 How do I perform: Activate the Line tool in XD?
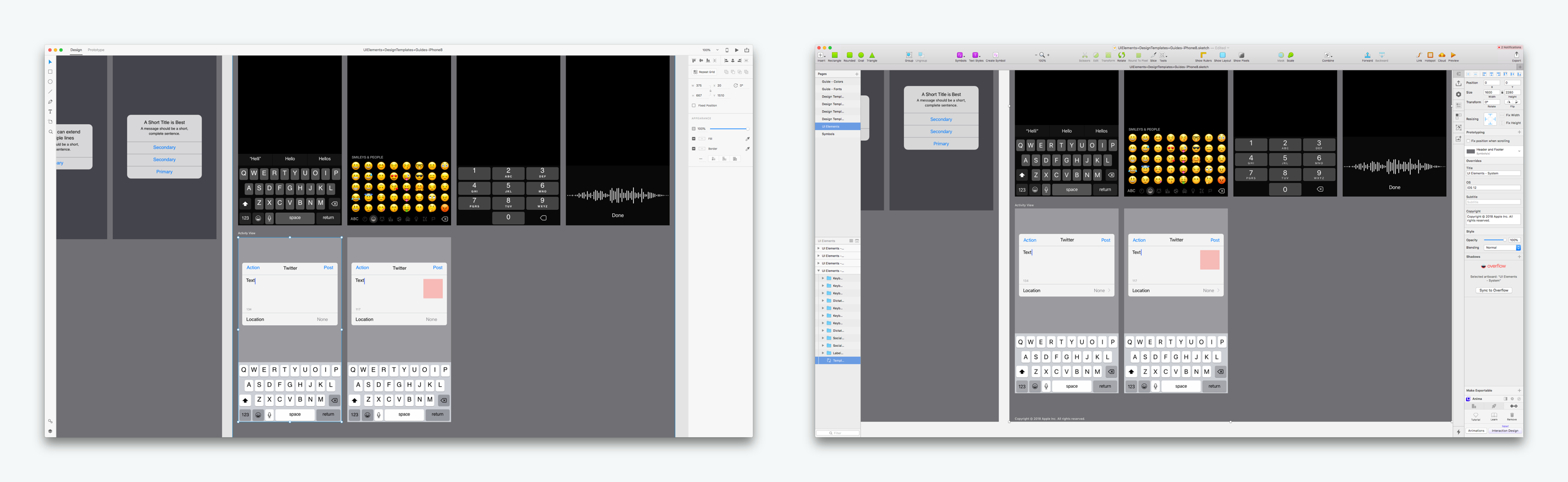pyautogui.click(x=50, y=91)
